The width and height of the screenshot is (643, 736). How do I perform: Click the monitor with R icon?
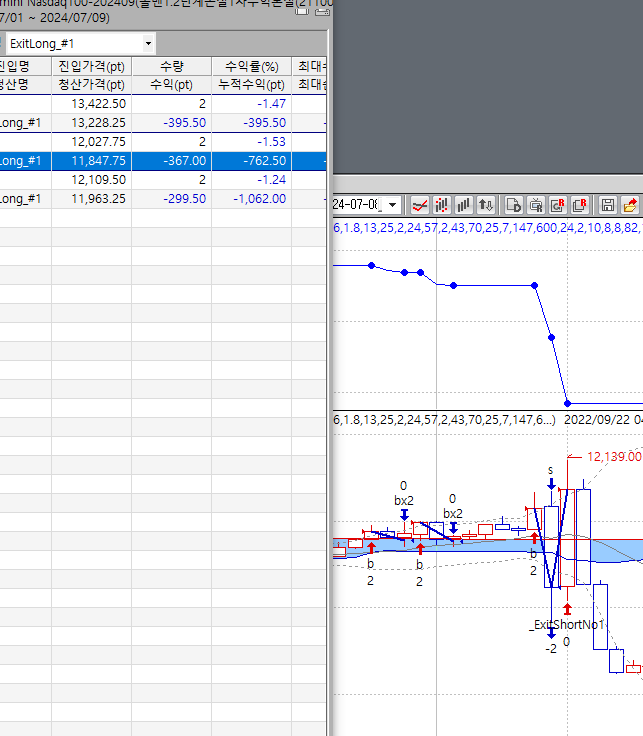(536, 205)
